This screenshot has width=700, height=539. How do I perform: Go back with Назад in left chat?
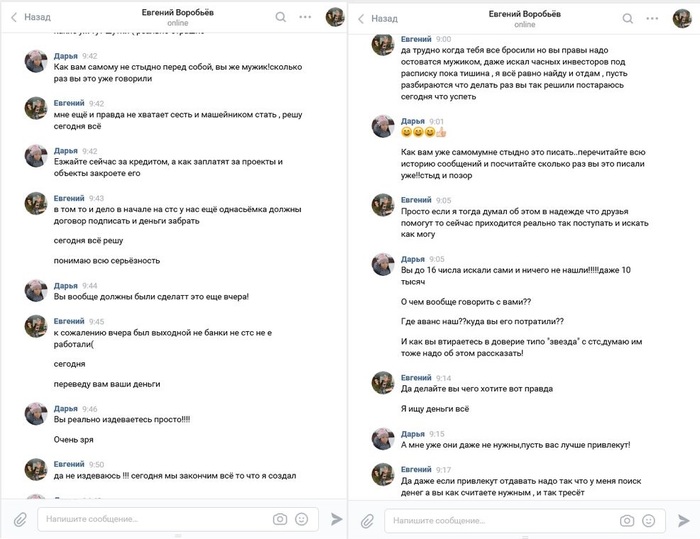(x=30, y=18)
